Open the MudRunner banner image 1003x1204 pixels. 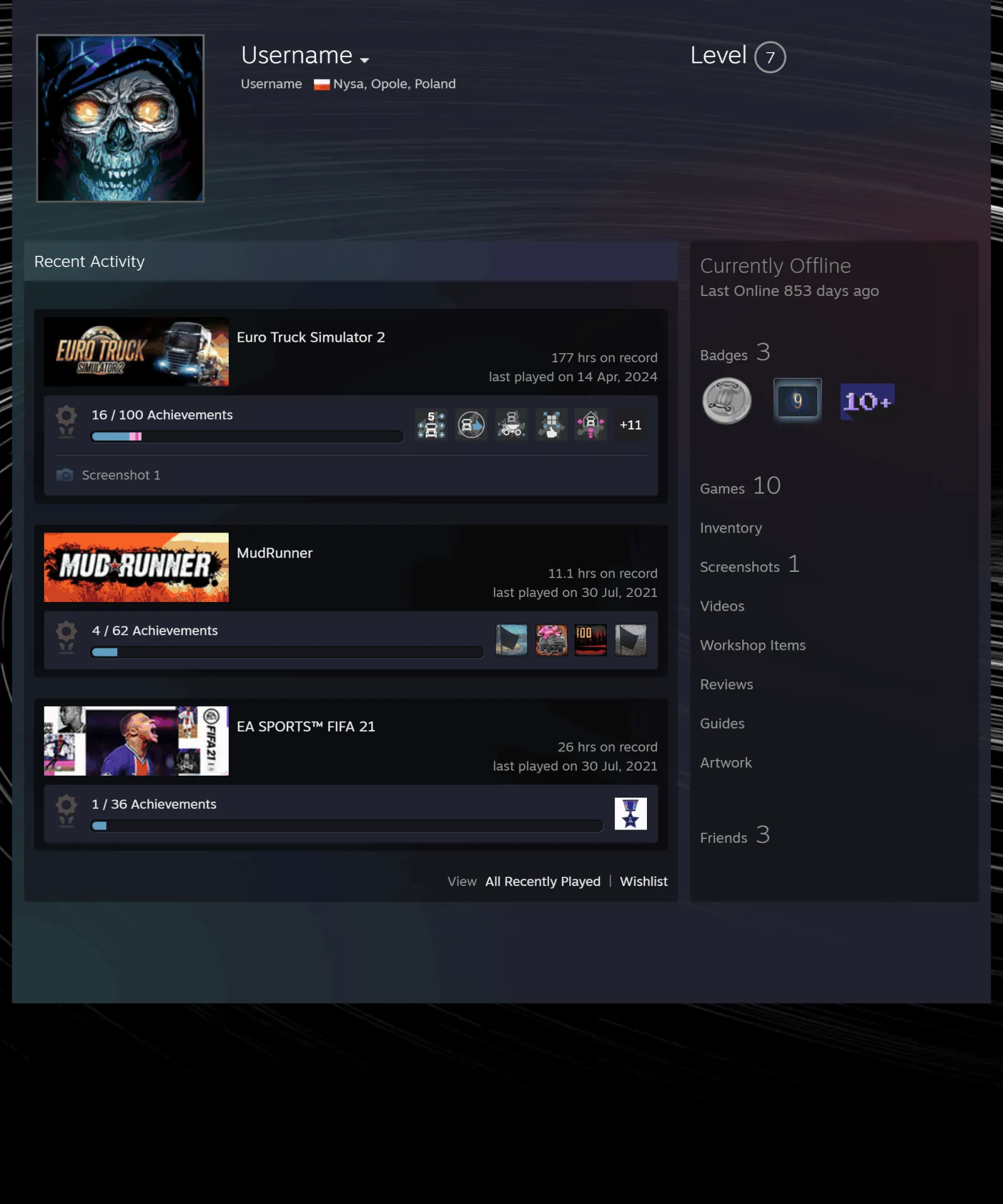[136, 567]
